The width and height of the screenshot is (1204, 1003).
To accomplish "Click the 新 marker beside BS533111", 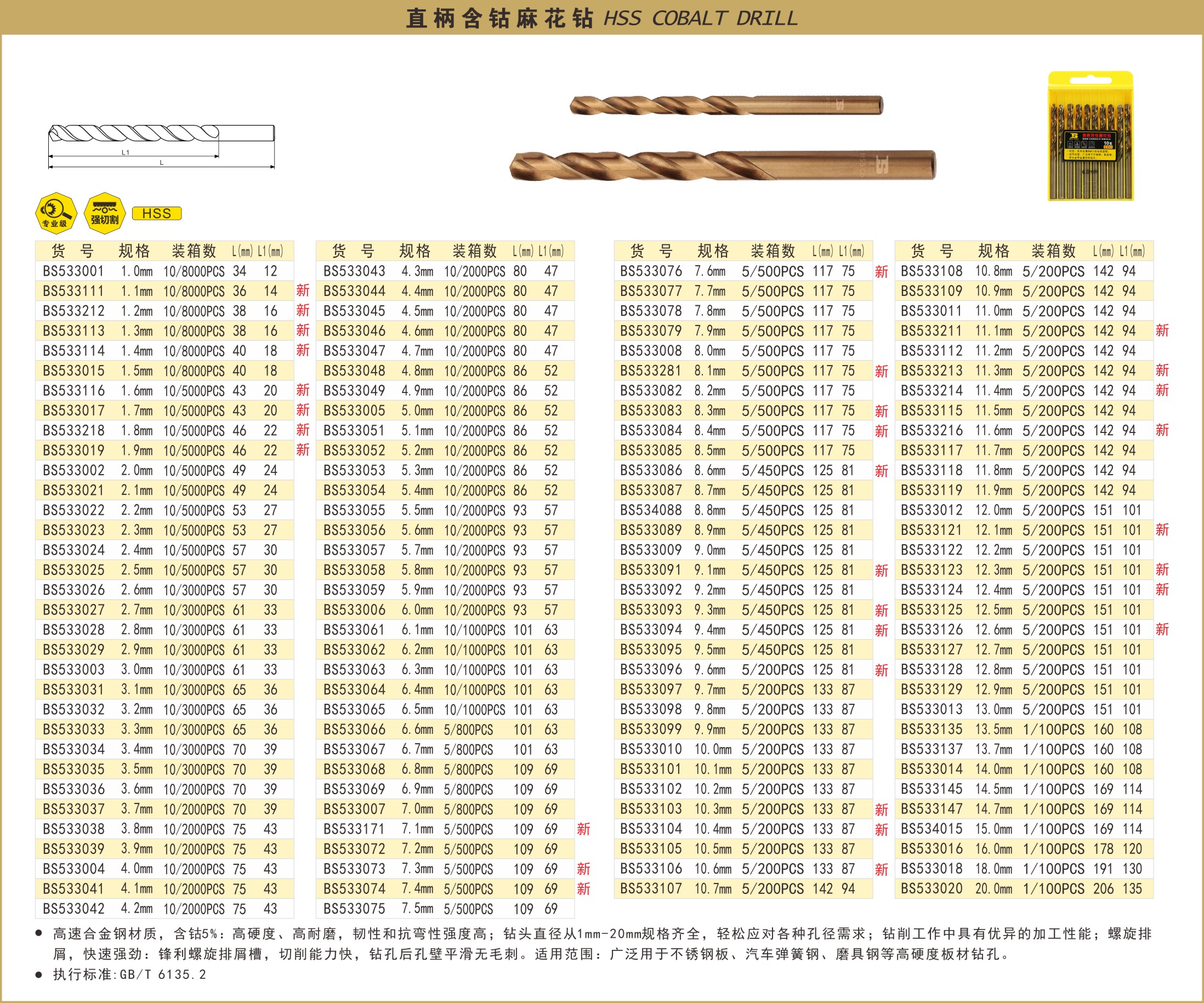I will pyautogui.click(x=303, y=290).
